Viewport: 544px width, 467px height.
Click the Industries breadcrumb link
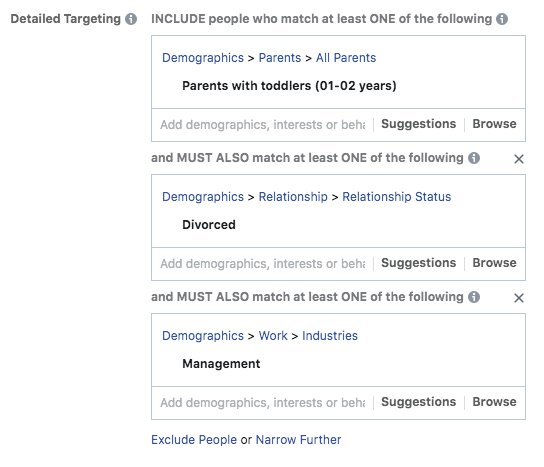pyautogui.click(x=330, y=336)
